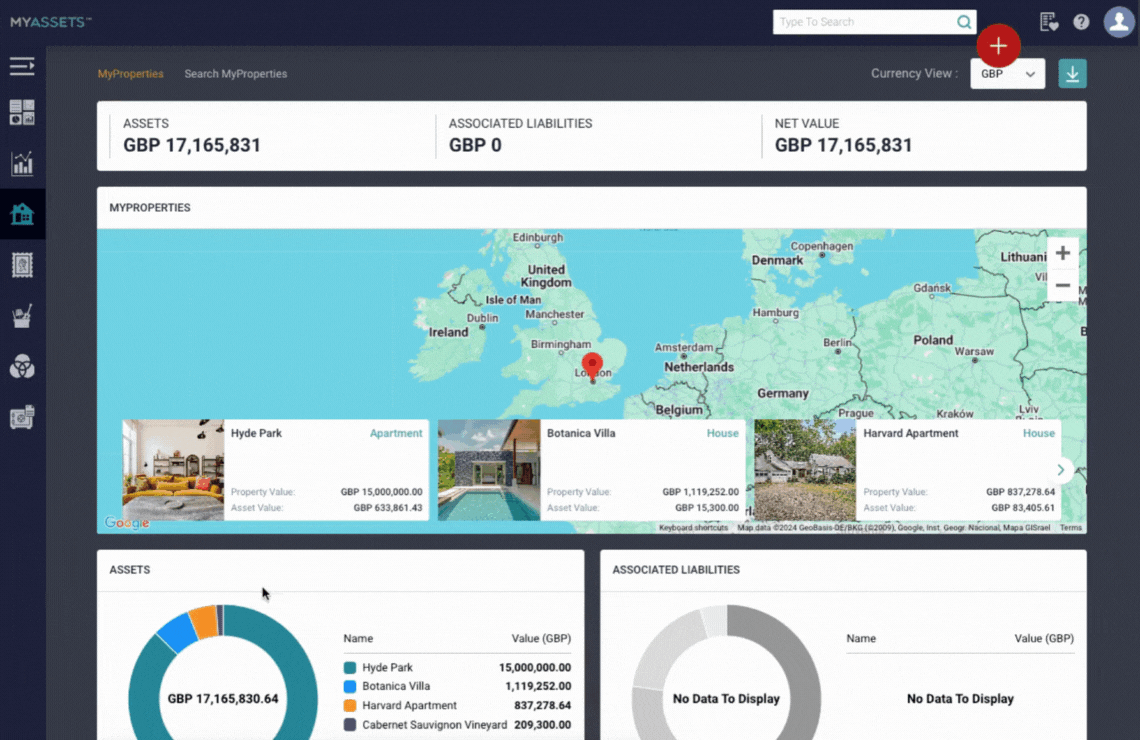
Task: Click the red plus add button
Action: [x=998, y=46]
